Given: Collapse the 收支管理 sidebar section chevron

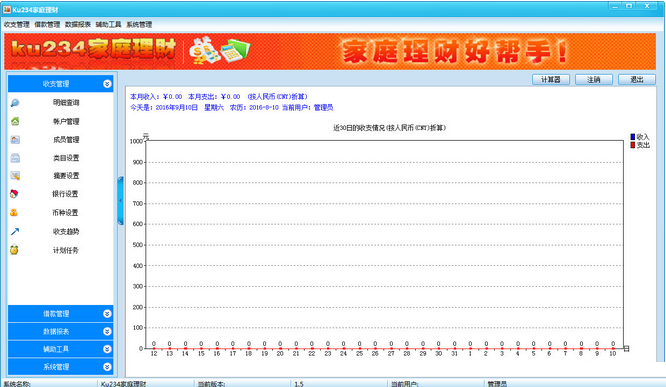Looking at the screenshot, I should [107, 84].
